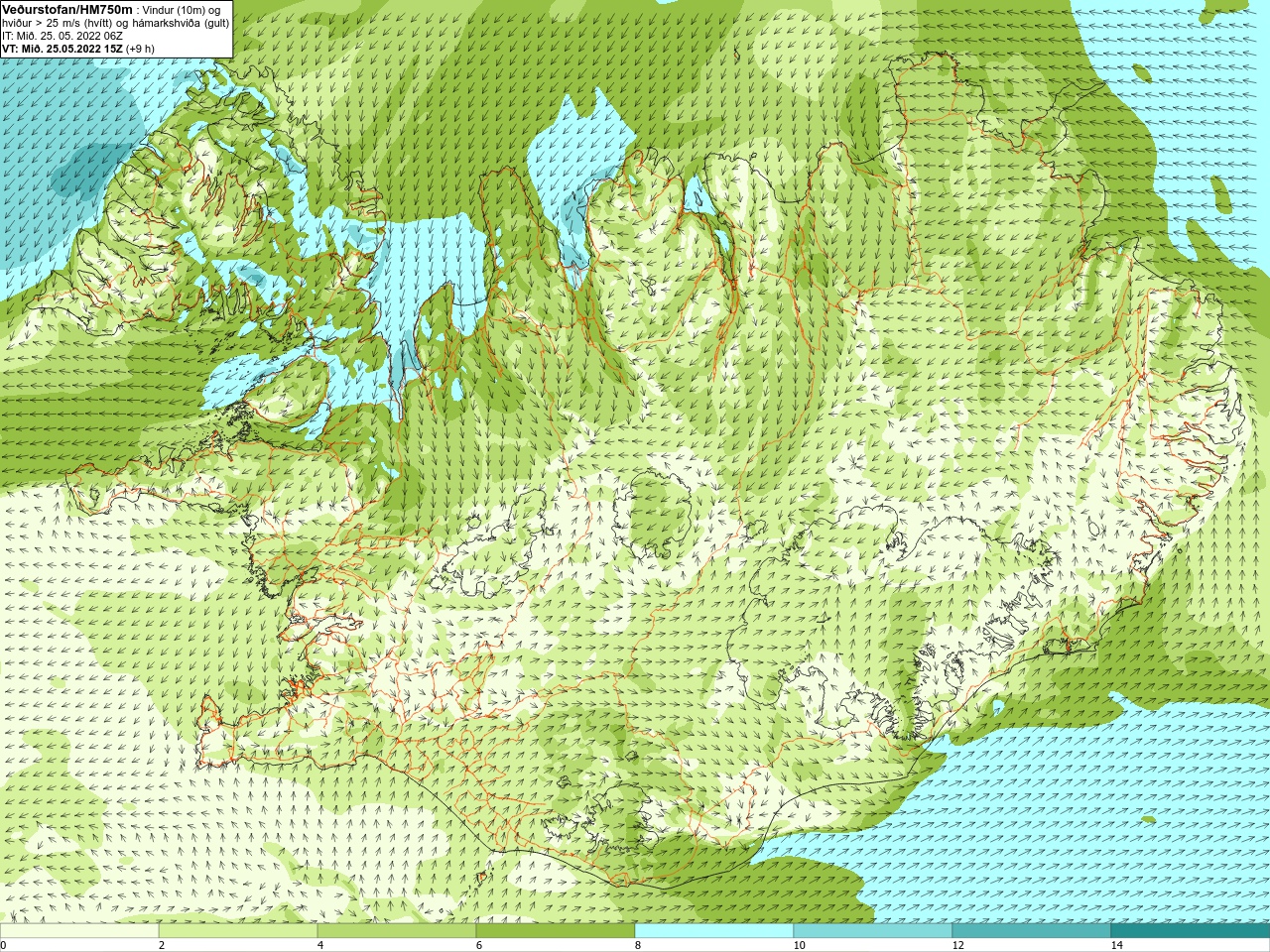Click the '2' scale label
1270x952 pixels.
[x=162, y=945]
